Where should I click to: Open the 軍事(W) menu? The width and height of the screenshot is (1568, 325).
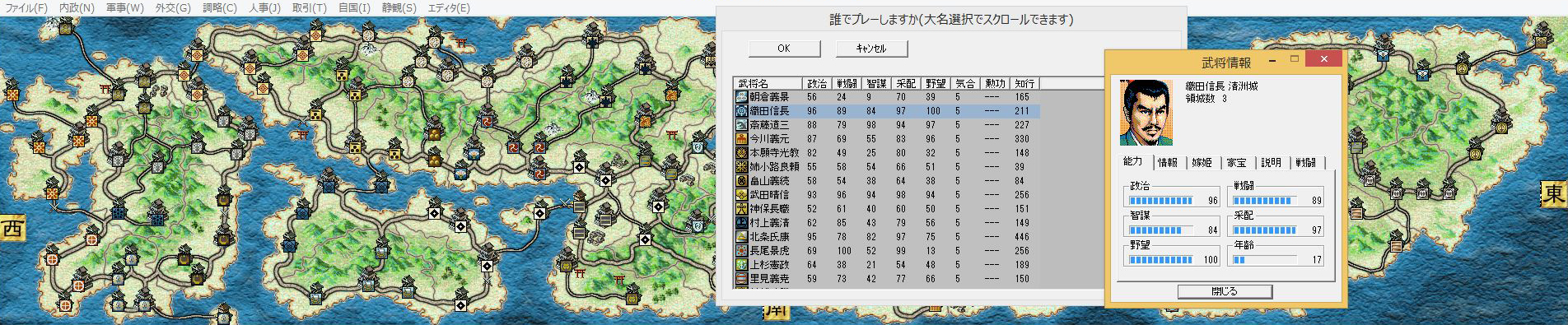(124, 7)
